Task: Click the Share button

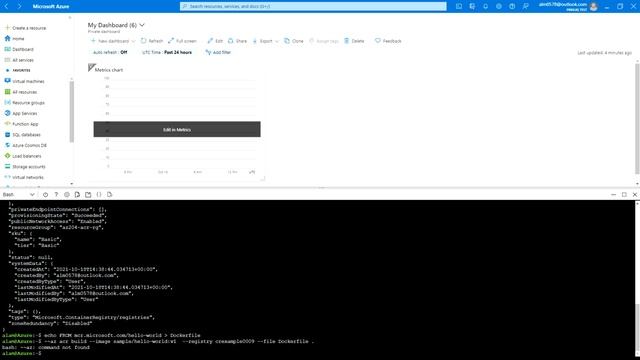Action: pyautogui.click(x=237, y=41)
